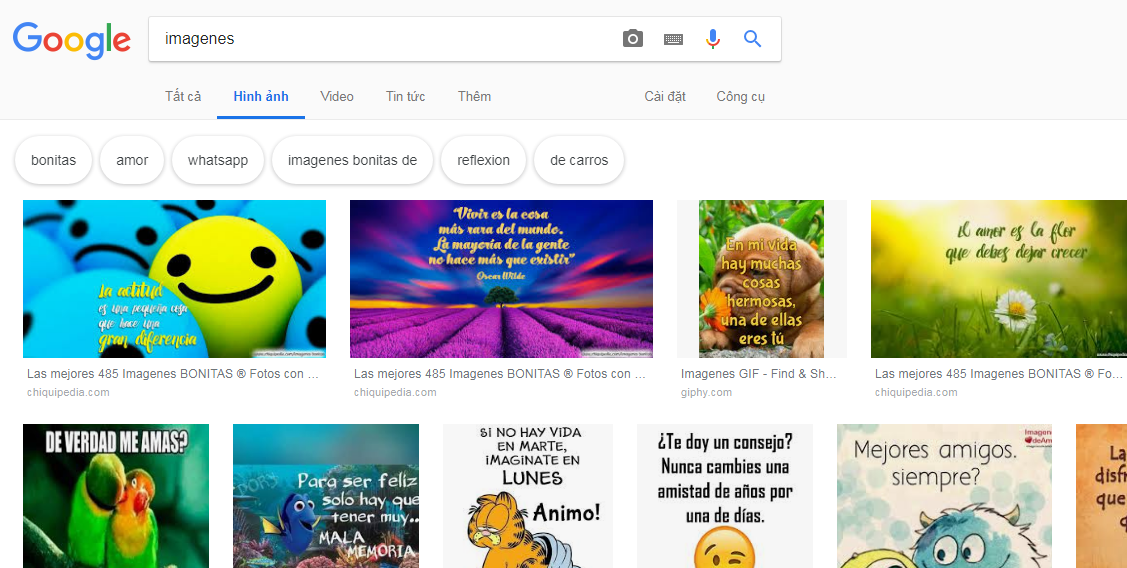Choose the 'whatsapp' suggestion chip
The image size is (1127, 568).
[218, 160]
